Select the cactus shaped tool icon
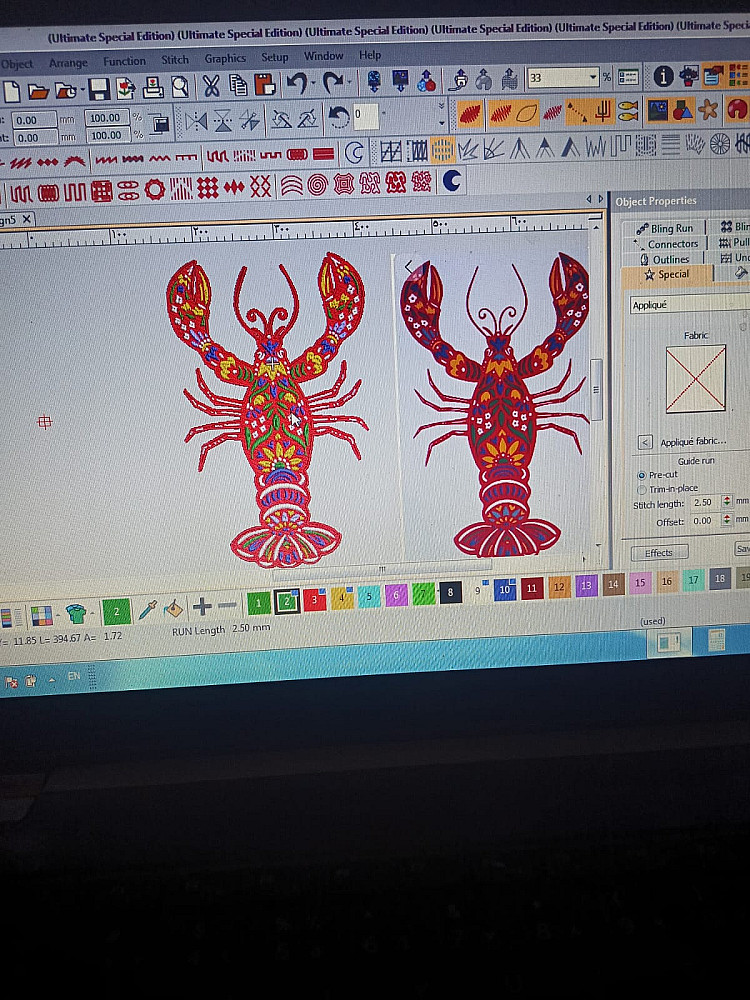Image resolution: width=750 pixels, height=1000 pixels. point(603,112)
